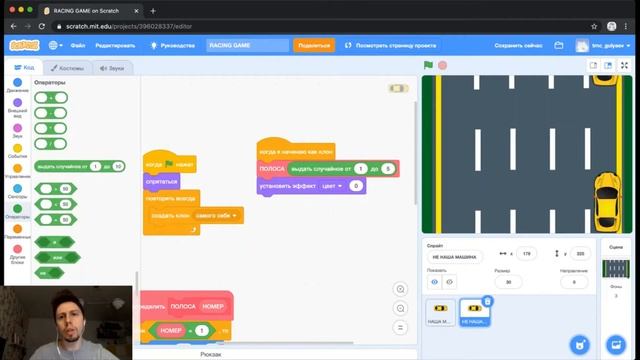This screenshot has width=640, height=360.
Task: Click the 'или' operator block in palette
Action: [x=58, y=258]
